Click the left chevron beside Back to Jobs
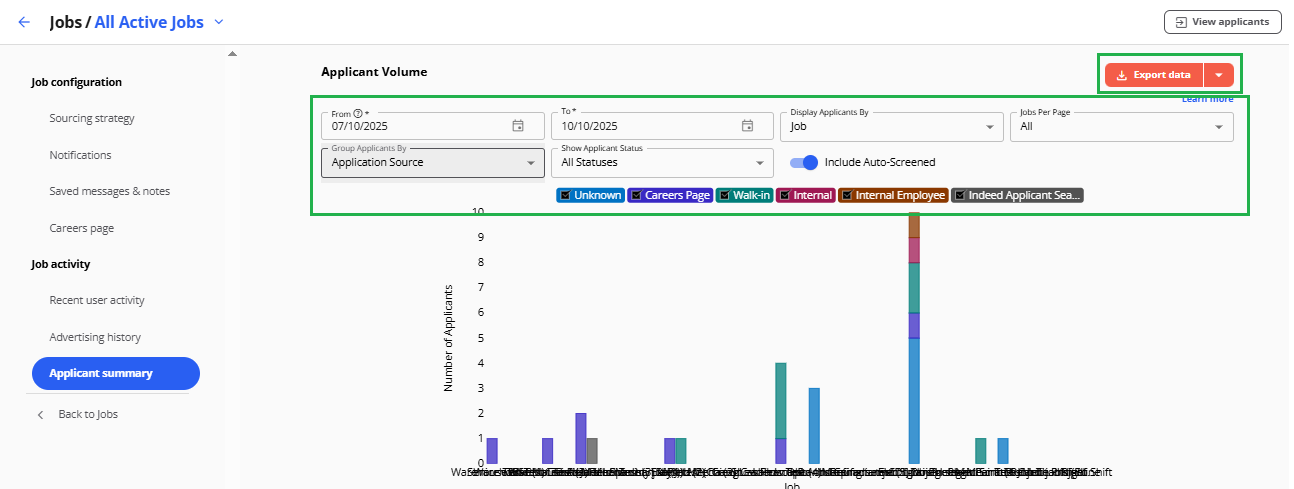 click(x=40, y=414)
